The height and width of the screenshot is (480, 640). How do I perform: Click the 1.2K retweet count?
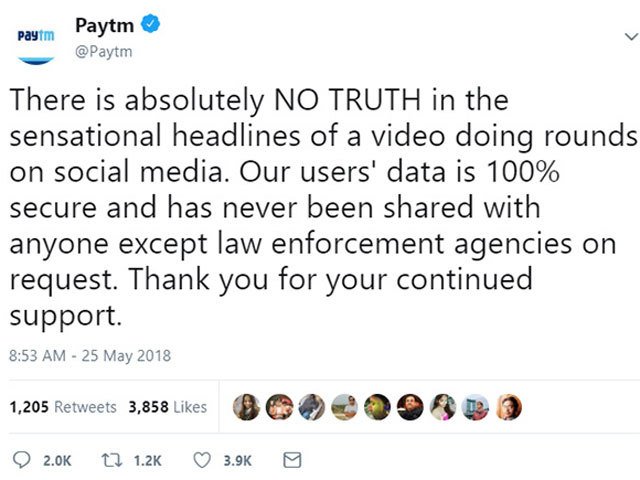coord(148,461)
